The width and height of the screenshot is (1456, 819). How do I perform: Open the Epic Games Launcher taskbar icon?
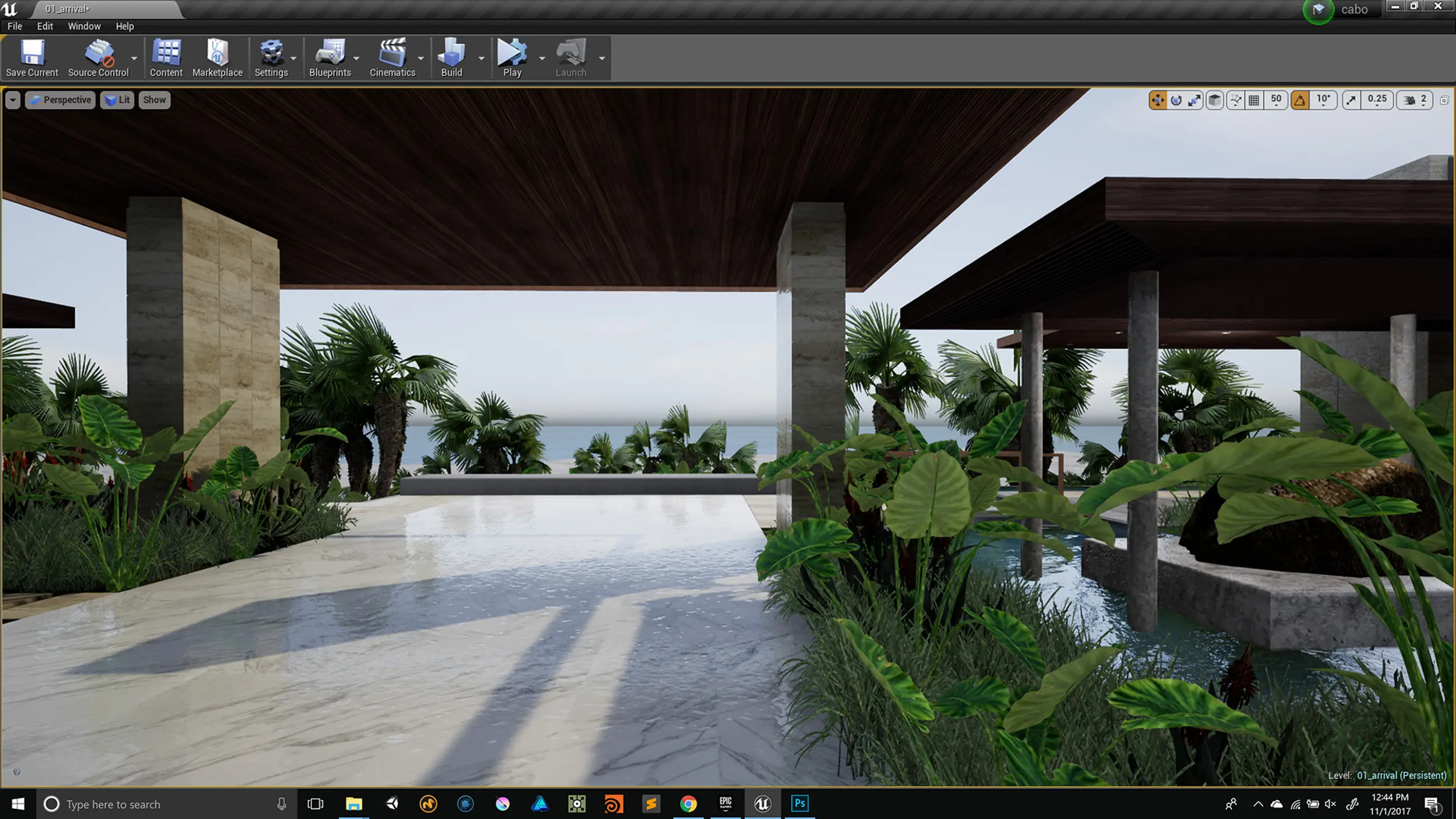click(x=725, y=803)
